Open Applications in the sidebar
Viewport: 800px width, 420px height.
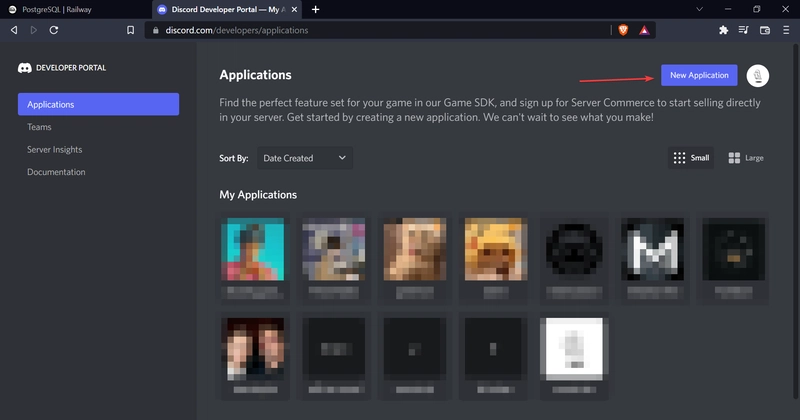click(98, 104)
